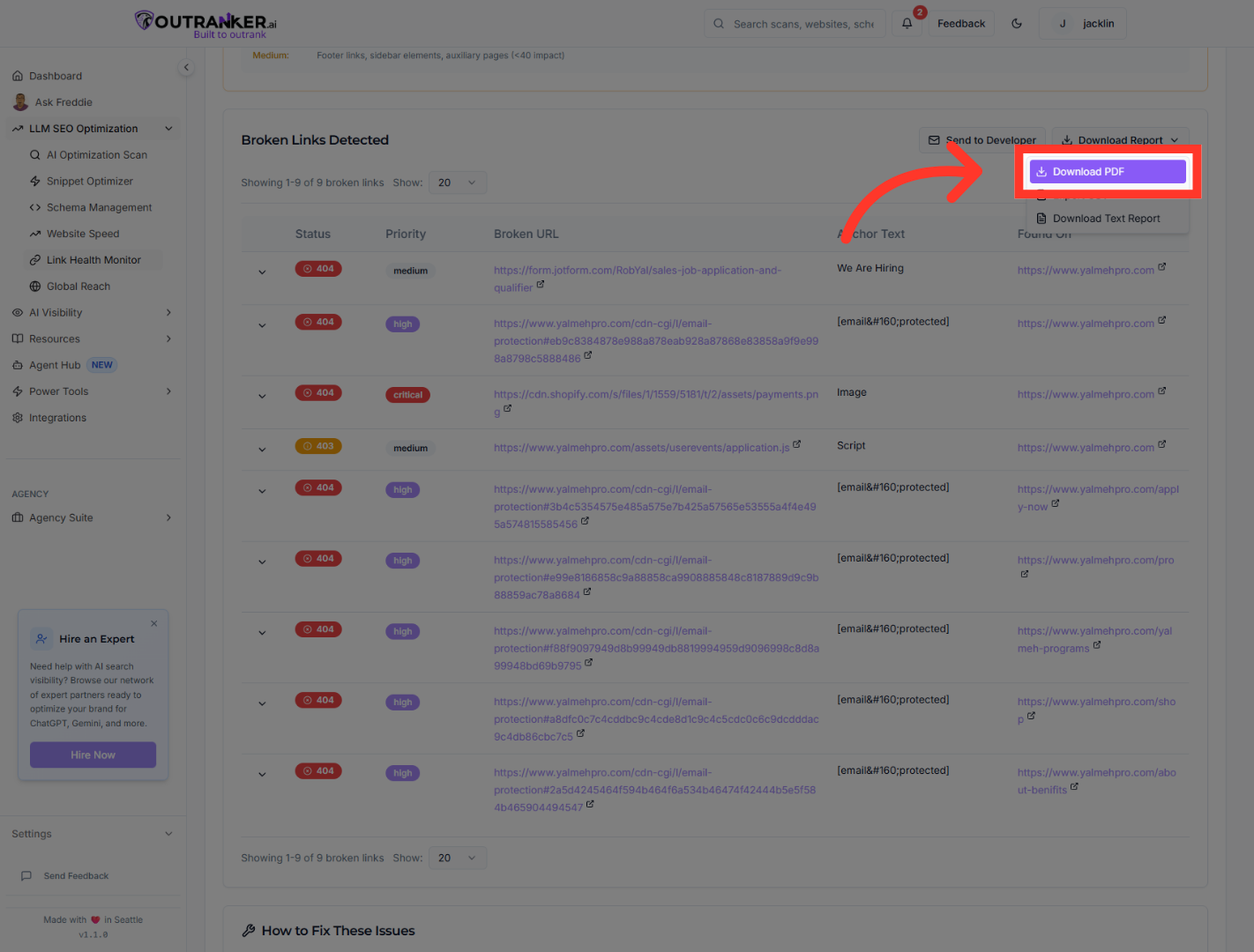Close the Hire an Expert card

click(154, 623)
